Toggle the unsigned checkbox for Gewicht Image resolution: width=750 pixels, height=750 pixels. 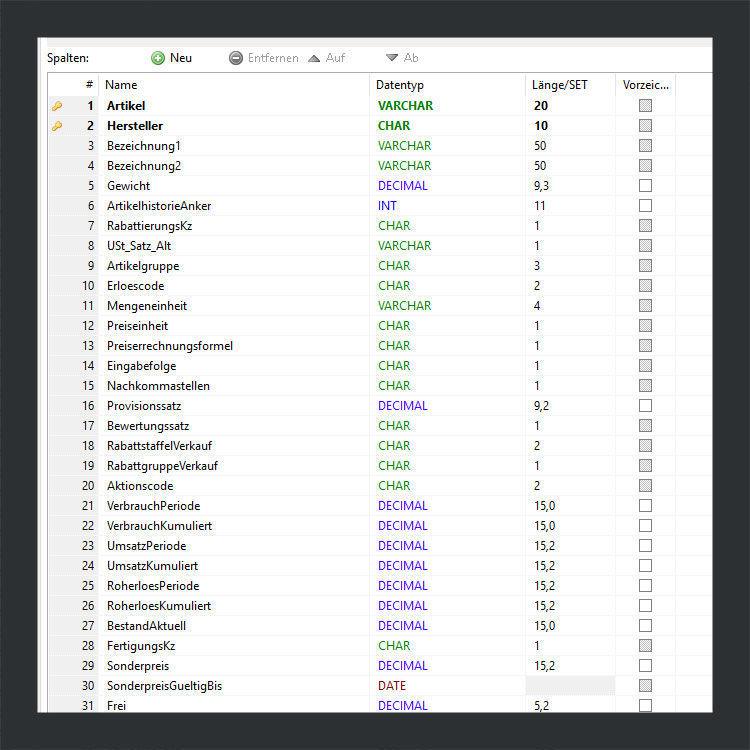[645, 186]
